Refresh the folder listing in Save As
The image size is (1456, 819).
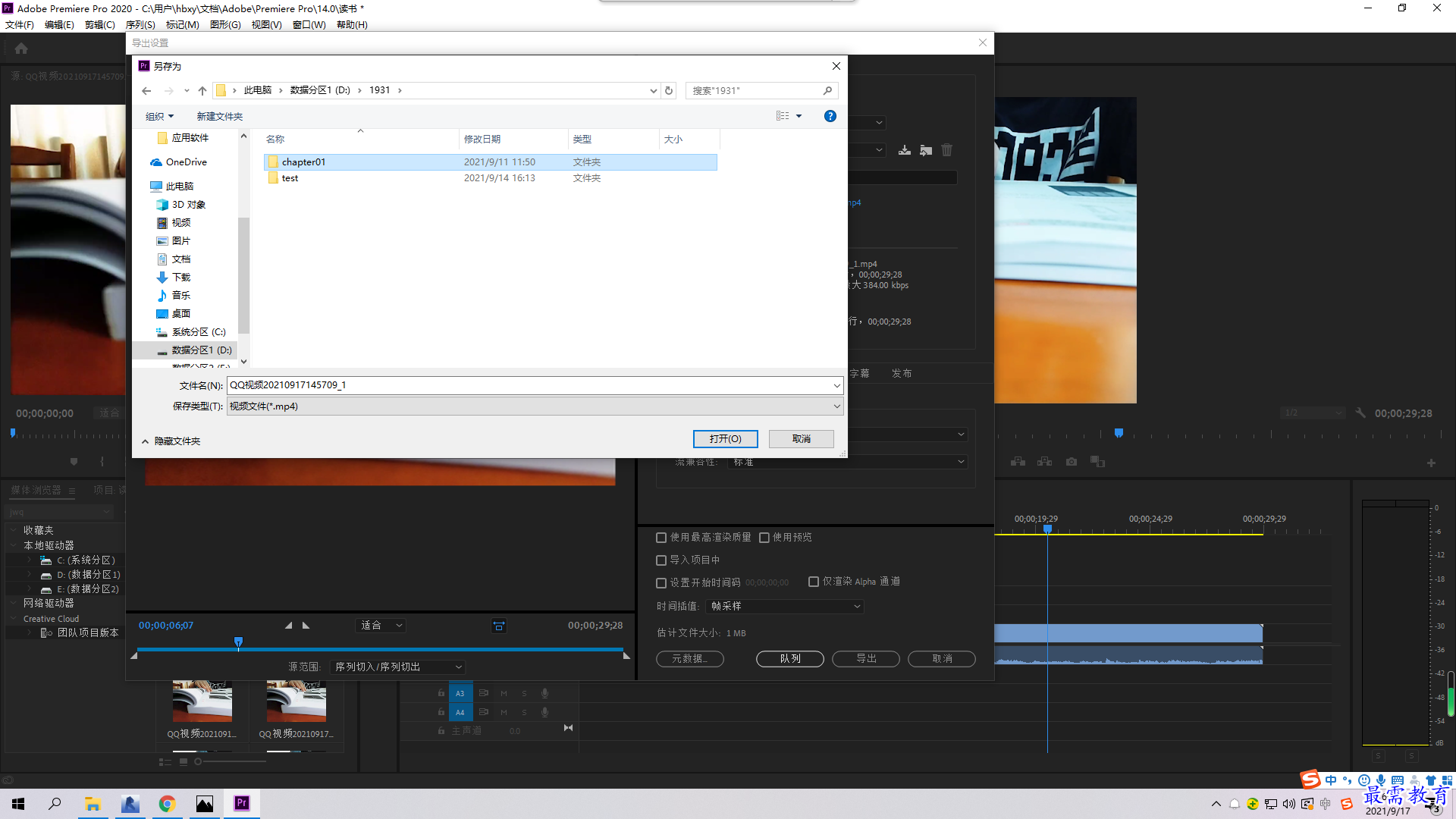[x=669, y=90]
